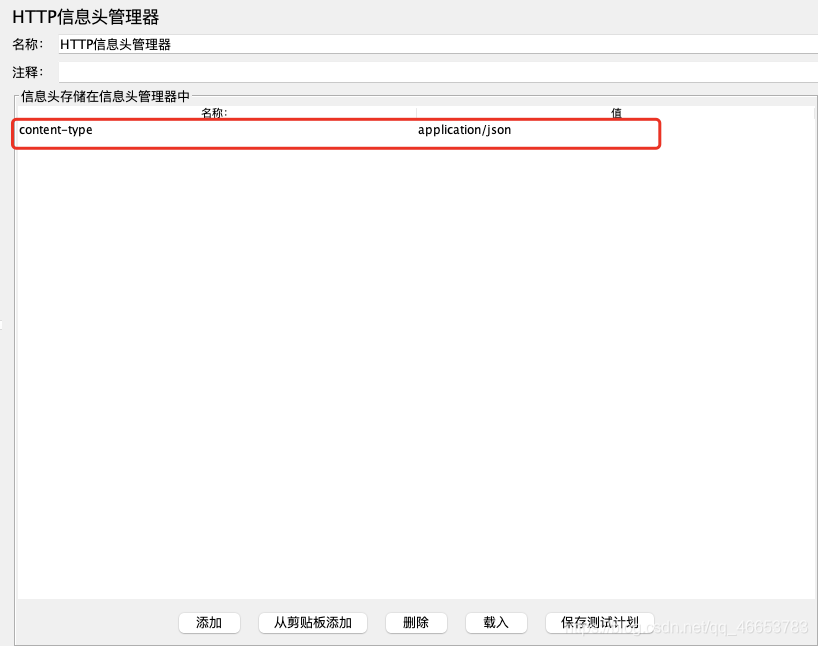
Task: Click the HTTP信息头管理器 title text
Action: coord(87,16)
